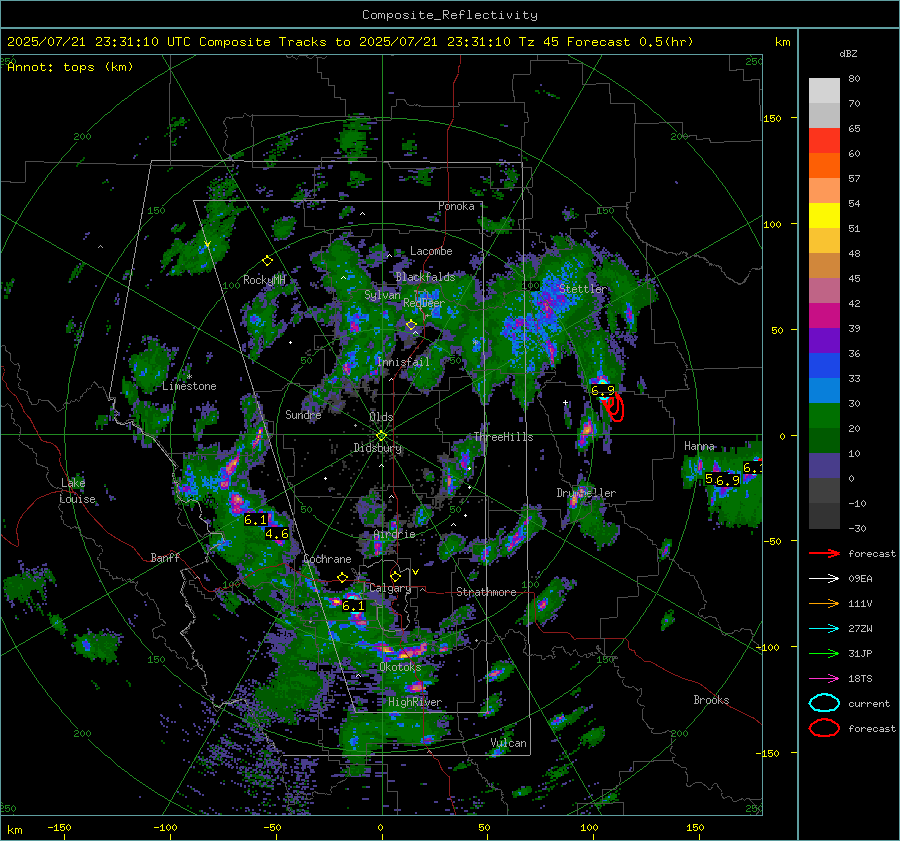Click the ThreeHills city label
900x841 pixels.
[503, 437]
